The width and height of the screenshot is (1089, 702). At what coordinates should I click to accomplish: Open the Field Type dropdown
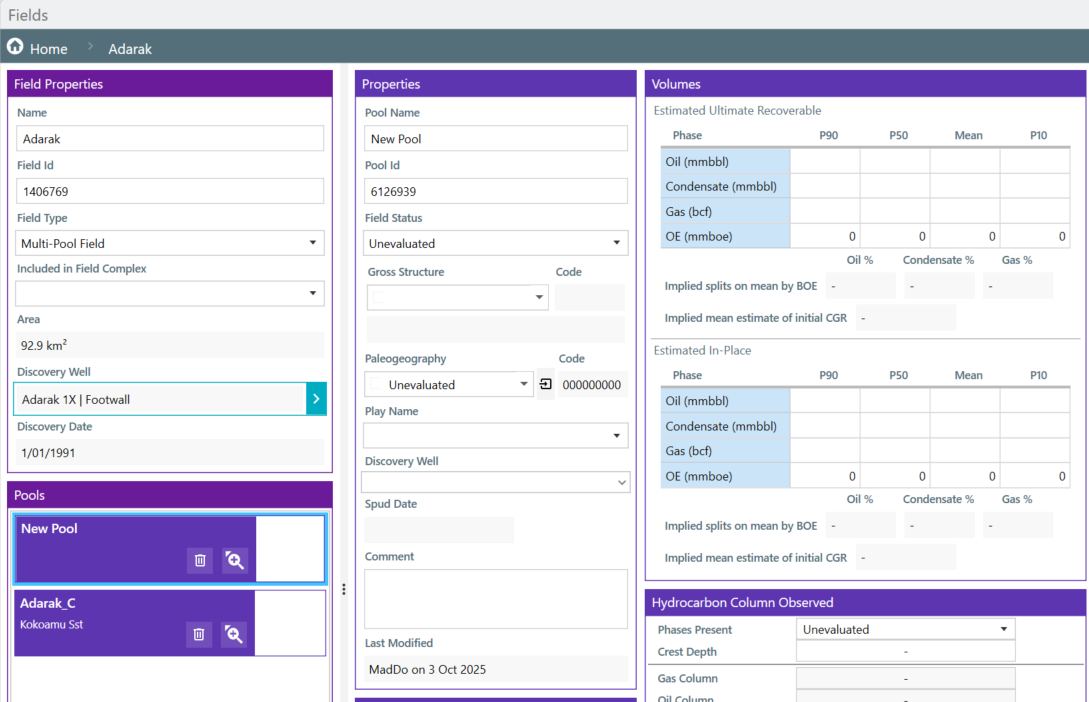pos(313,242)
